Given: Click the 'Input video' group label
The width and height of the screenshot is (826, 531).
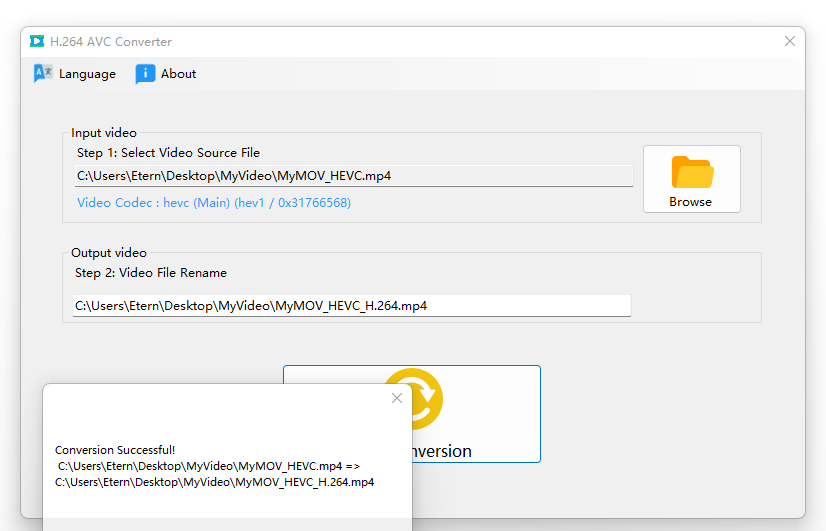Looking at the screenshot, I should pos(104,133).
